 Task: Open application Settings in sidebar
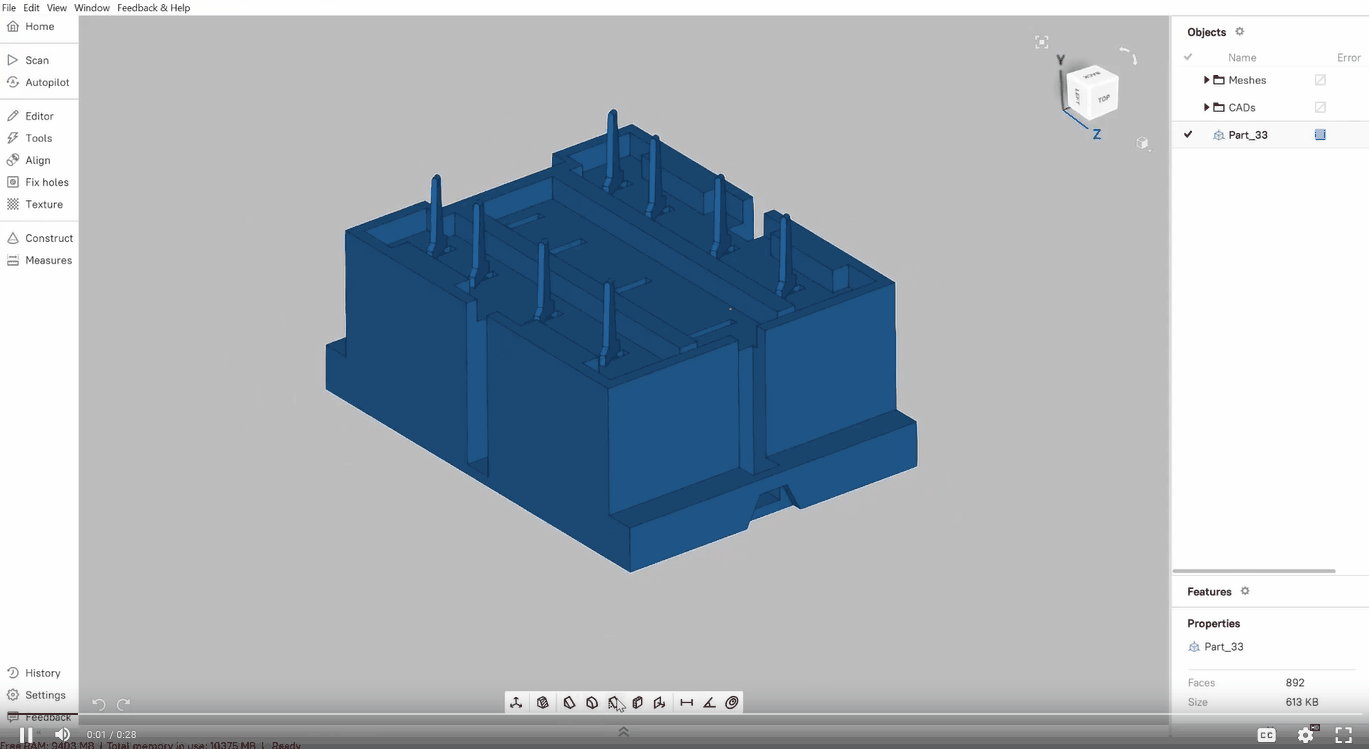36,695
